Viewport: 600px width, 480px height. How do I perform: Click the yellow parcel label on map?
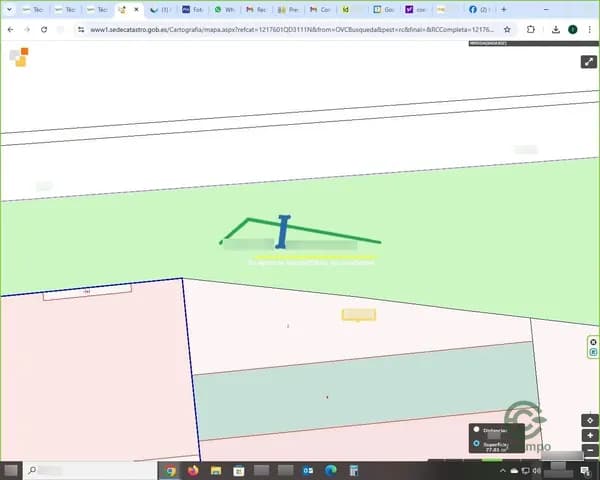click(x=358, y=315)
